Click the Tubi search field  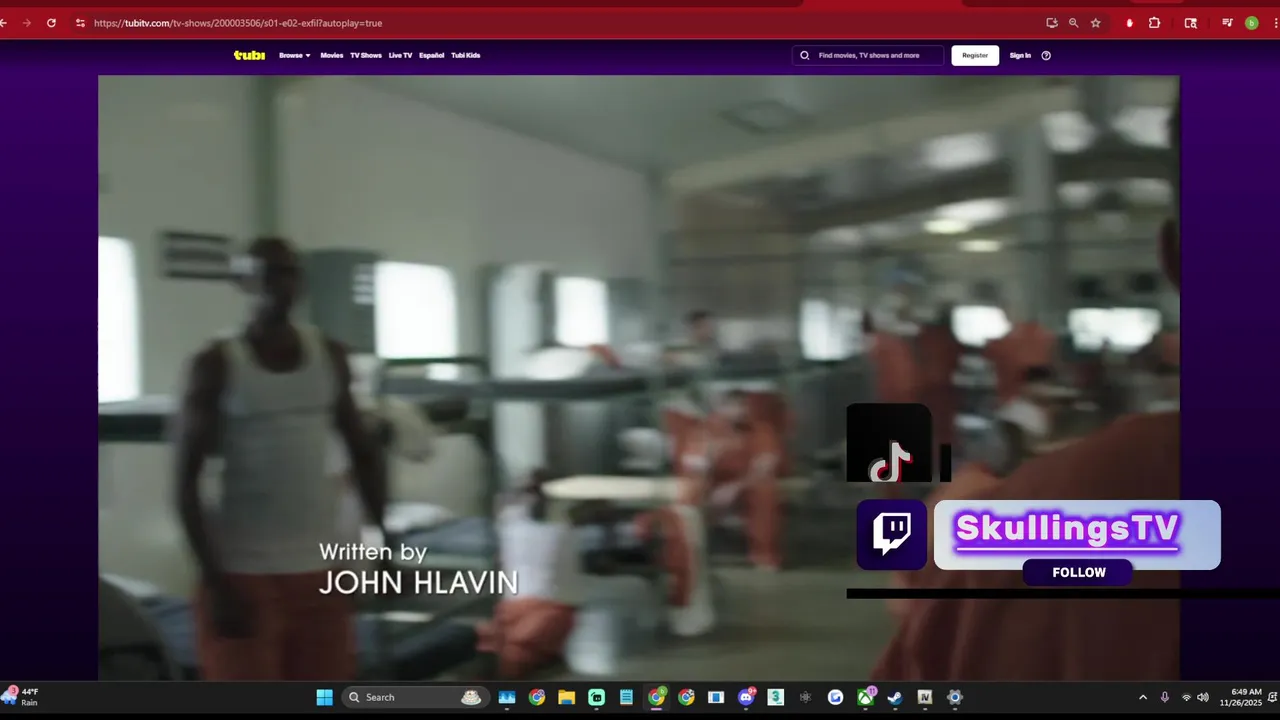point(868,55)
